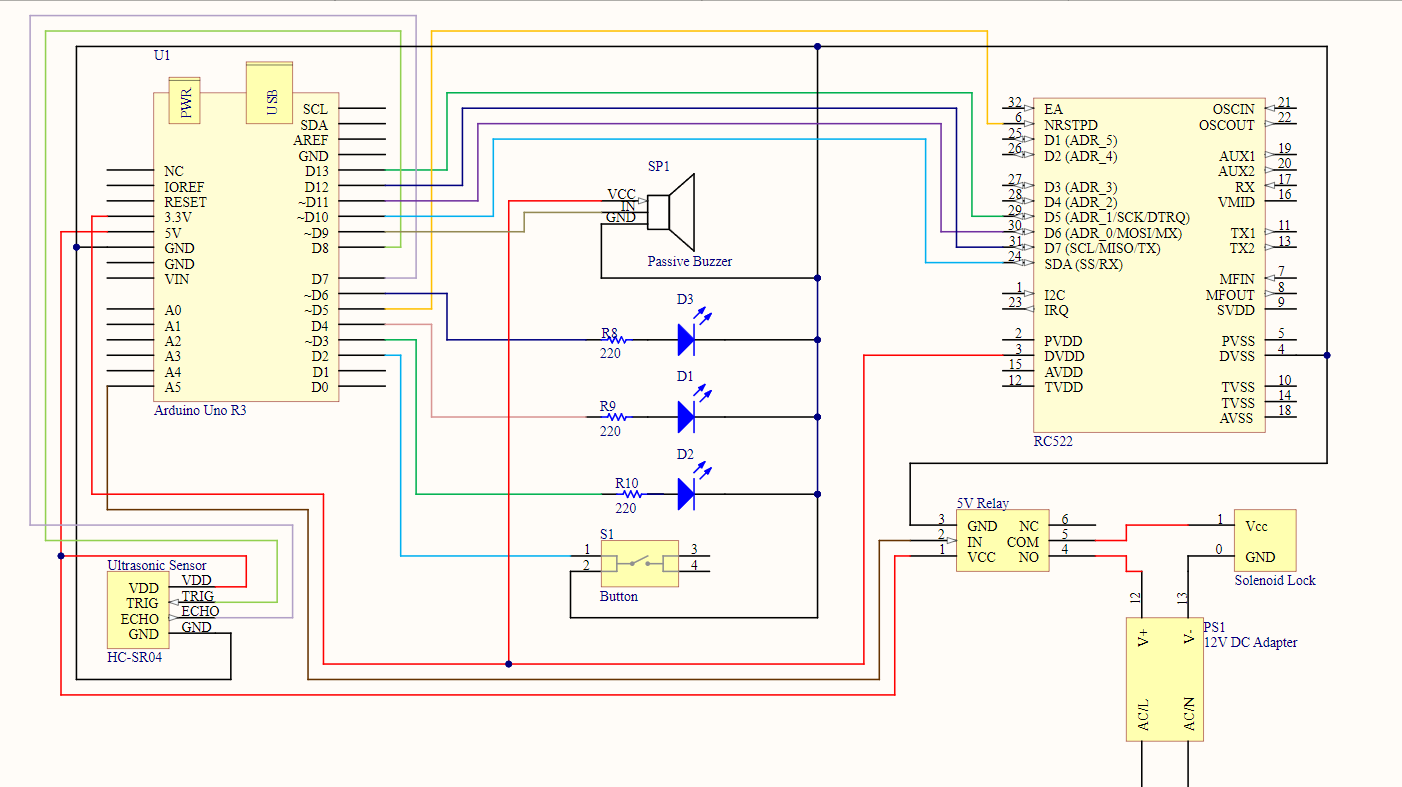Viewport: 1402px width, 787px height.
Task: Click the "AREF" pin on the Arduino
Action: [x=311, y=140]
